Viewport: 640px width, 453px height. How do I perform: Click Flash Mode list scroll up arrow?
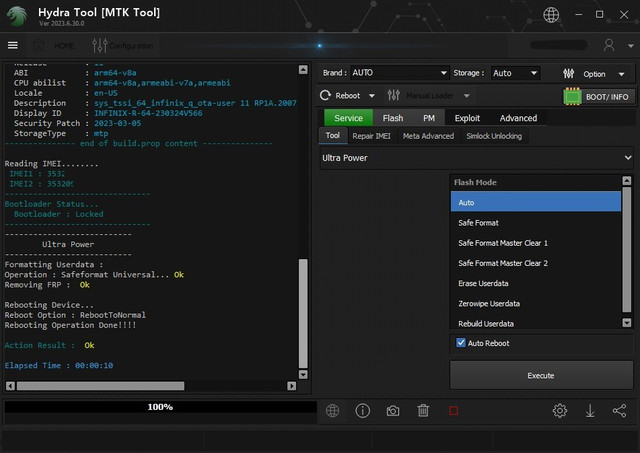627,180
